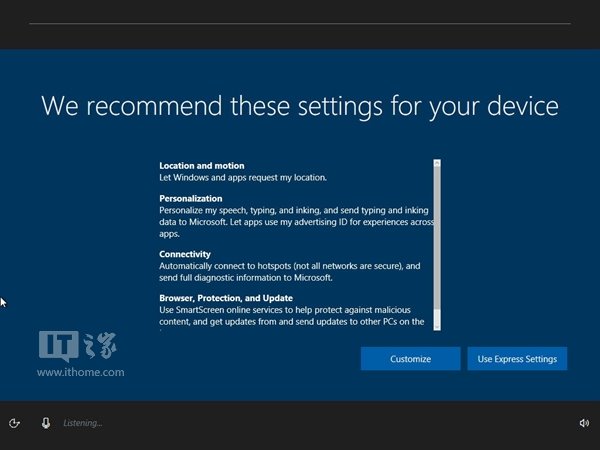Click 'Use SmartScreen online services' description

click(292, 316)
